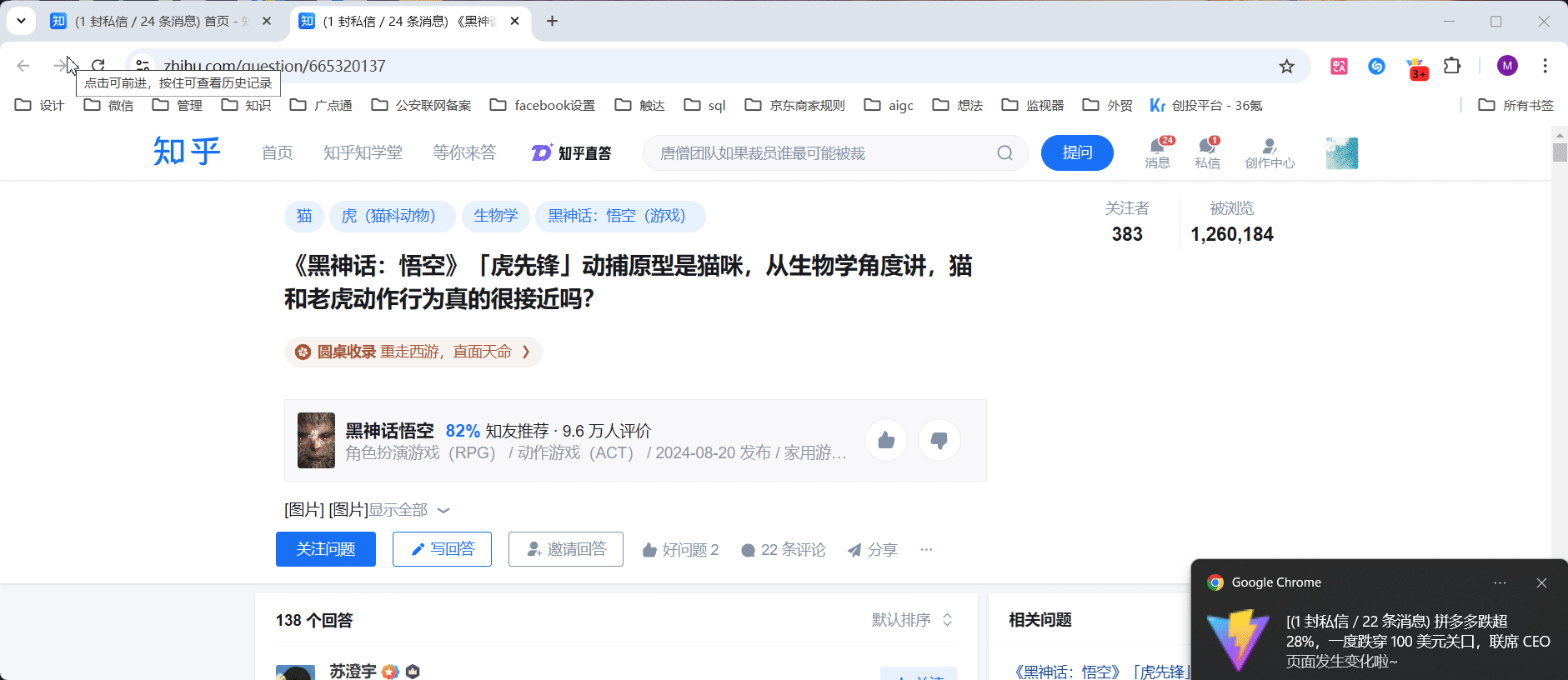Open the blue swirl extension icon

(x=1376, y=66)
